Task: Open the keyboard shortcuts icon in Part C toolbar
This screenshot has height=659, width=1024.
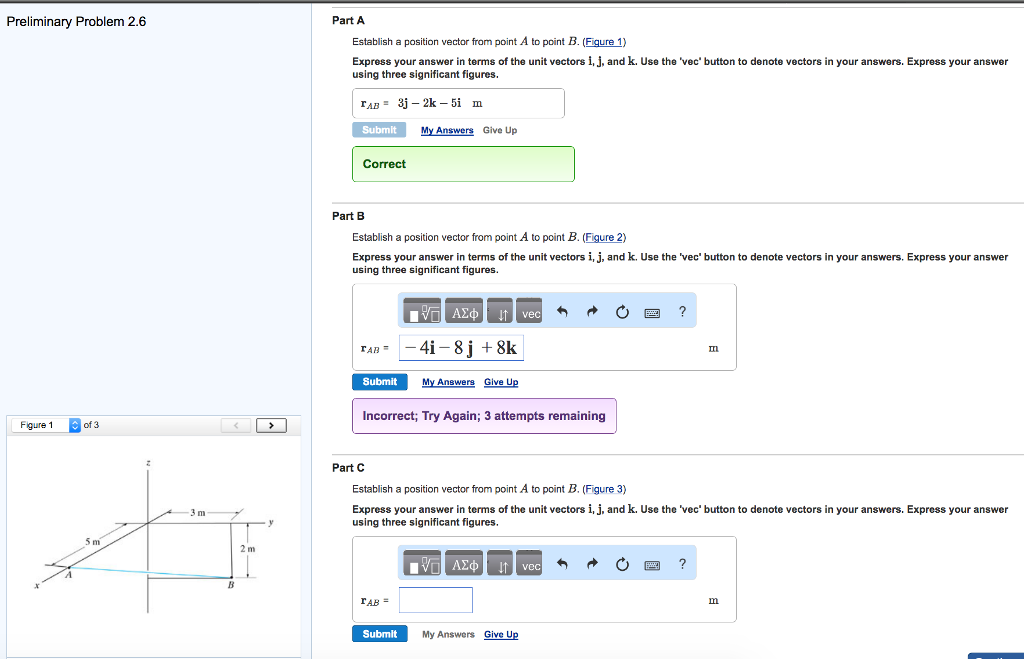Action: (x=651, y=565)
